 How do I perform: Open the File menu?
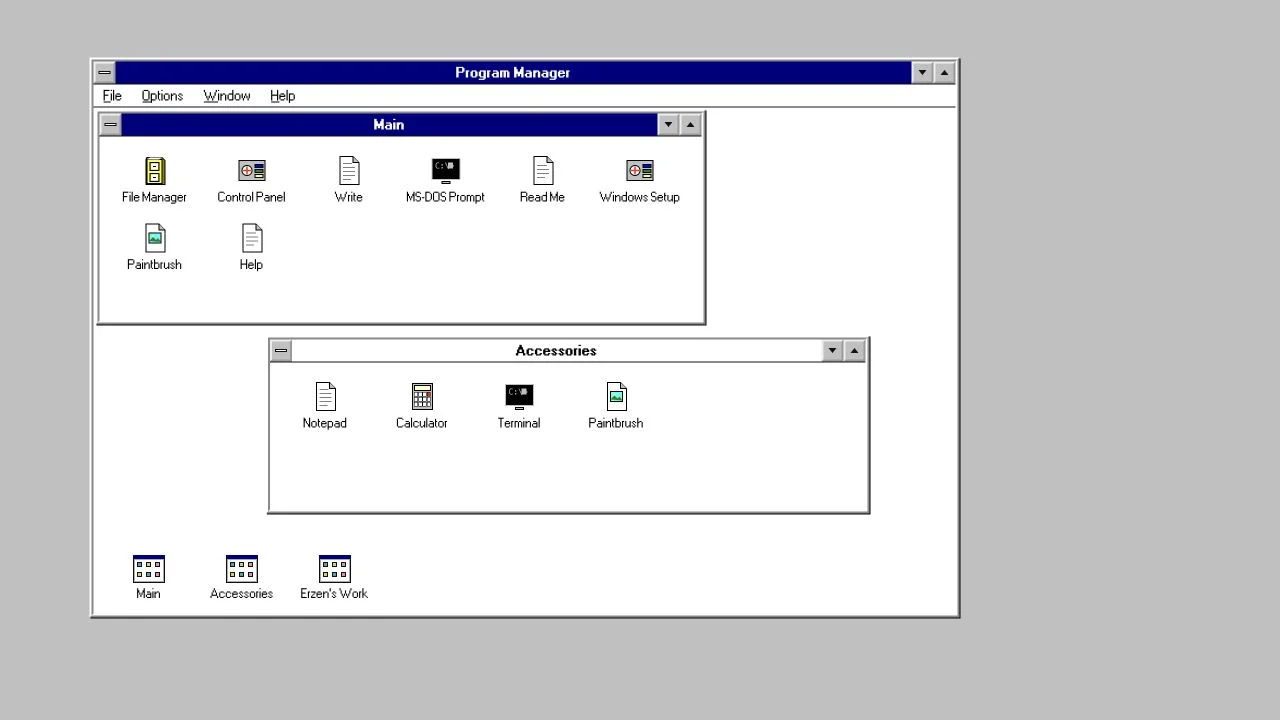click(x=112, y=96)
